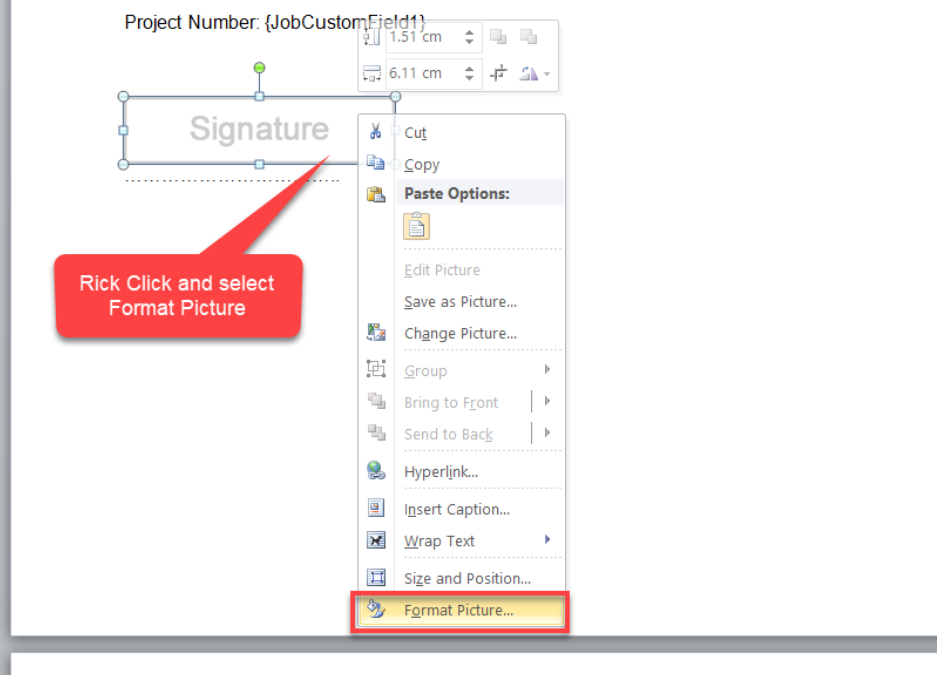Click the Rotate icon in mini toolbar
This screenshot has width=937, height=675.
click(528, 73)
